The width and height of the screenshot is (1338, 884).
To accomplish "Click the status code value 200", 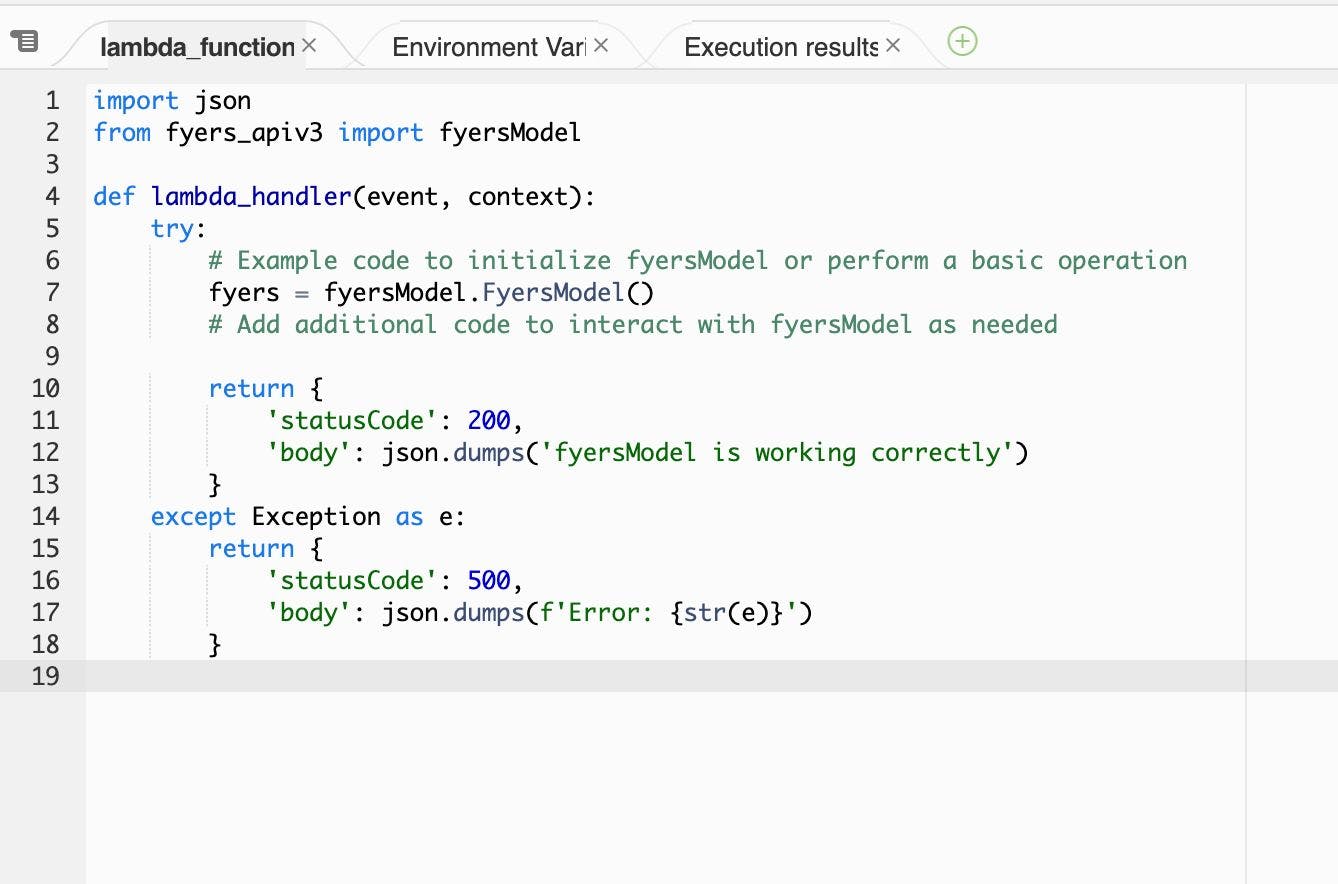I will tap(488, 420).
